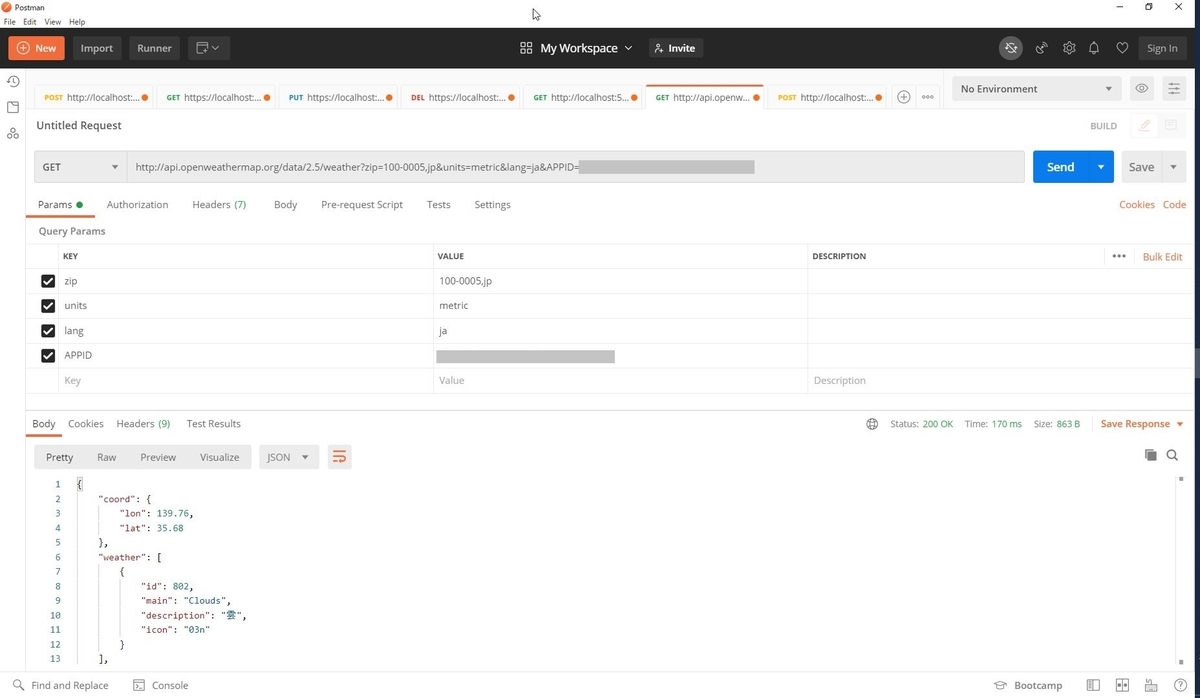1200x698 pixels.
Task: Uncheck the units parameter checkbox
Action: coord(48,305)
